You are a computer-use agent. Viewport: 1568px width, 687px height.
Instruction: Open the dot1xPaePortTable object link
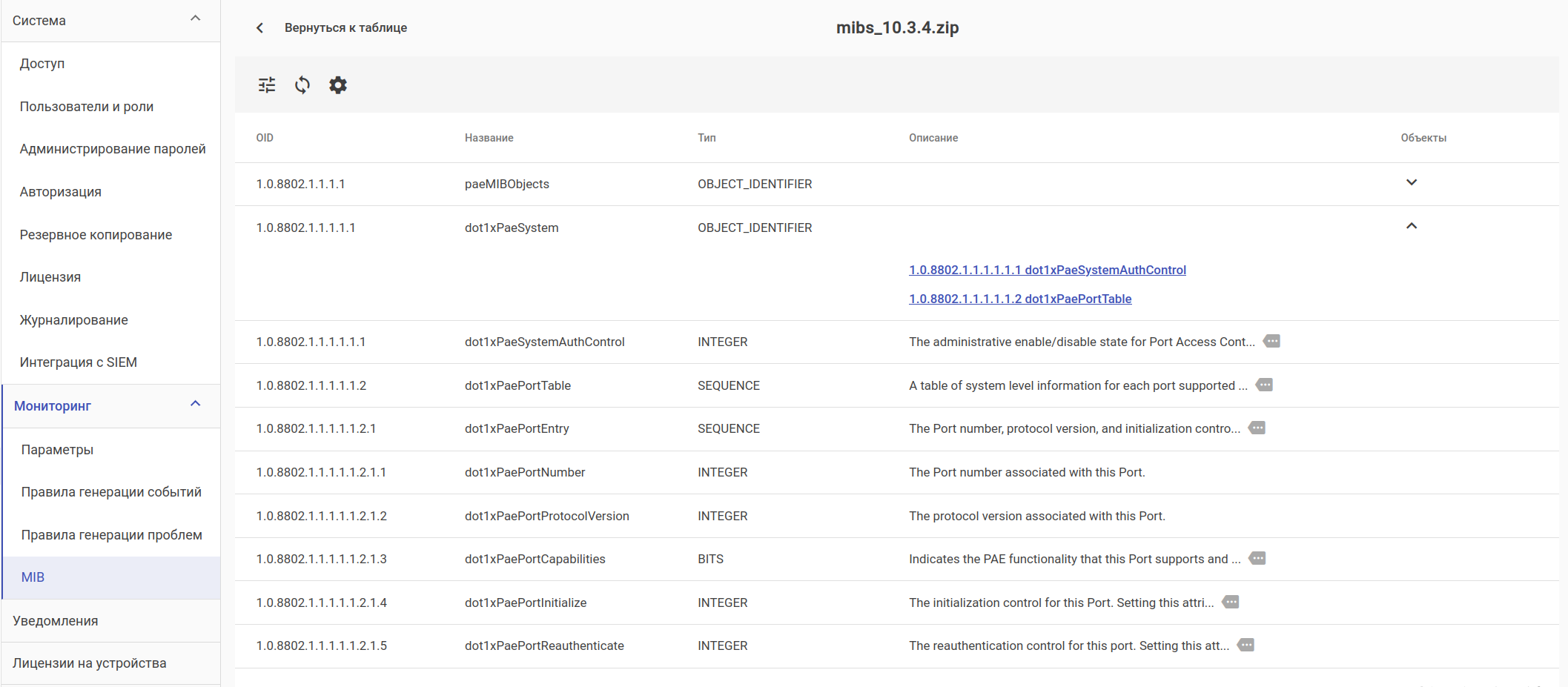(1020, 299)
